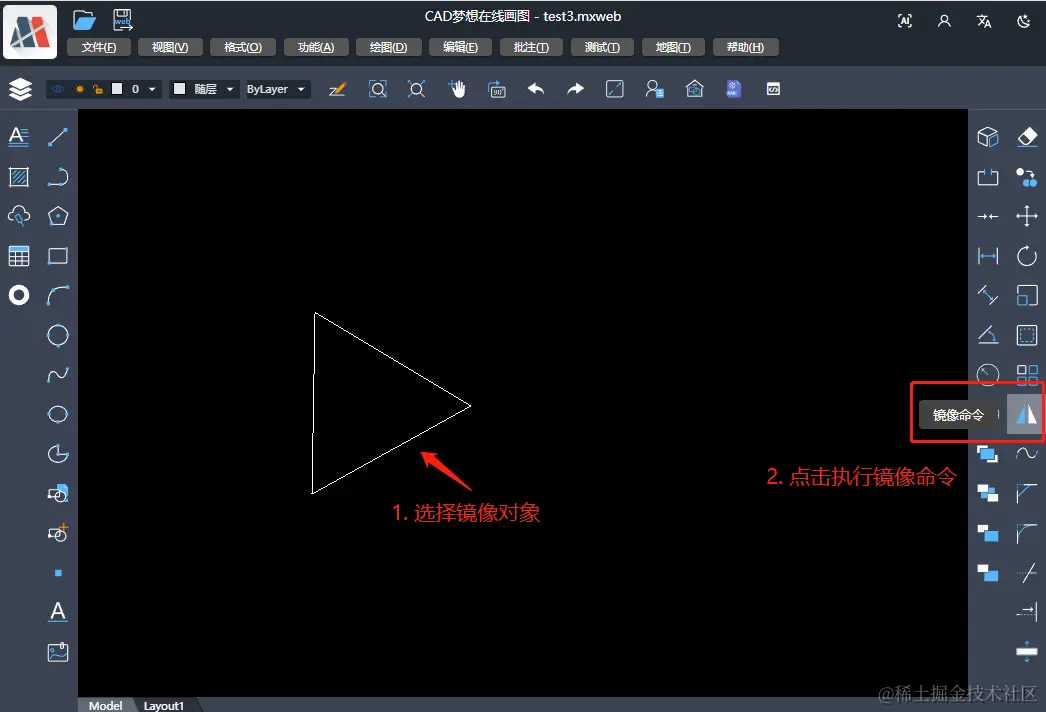Image resolution: width=1046 pixels, height=712 pixels.
Task: Select the Polyline tool
Action: coord(58,177)
